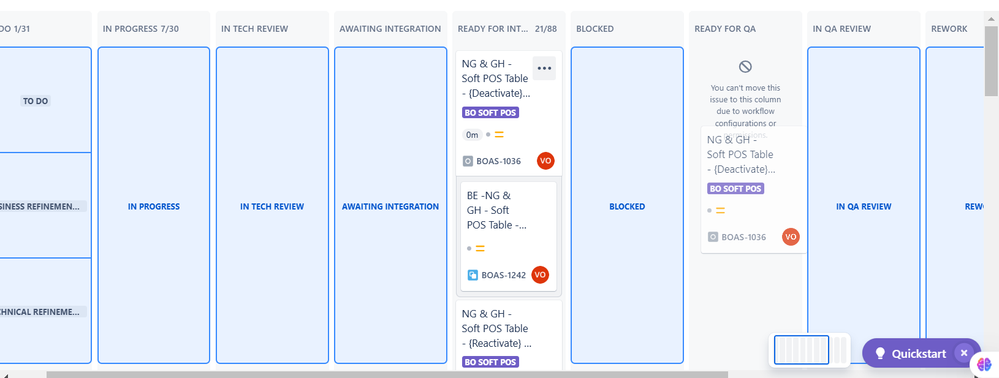
Task: Select the BLOCKED drop zone
Action: coord(627,205)
